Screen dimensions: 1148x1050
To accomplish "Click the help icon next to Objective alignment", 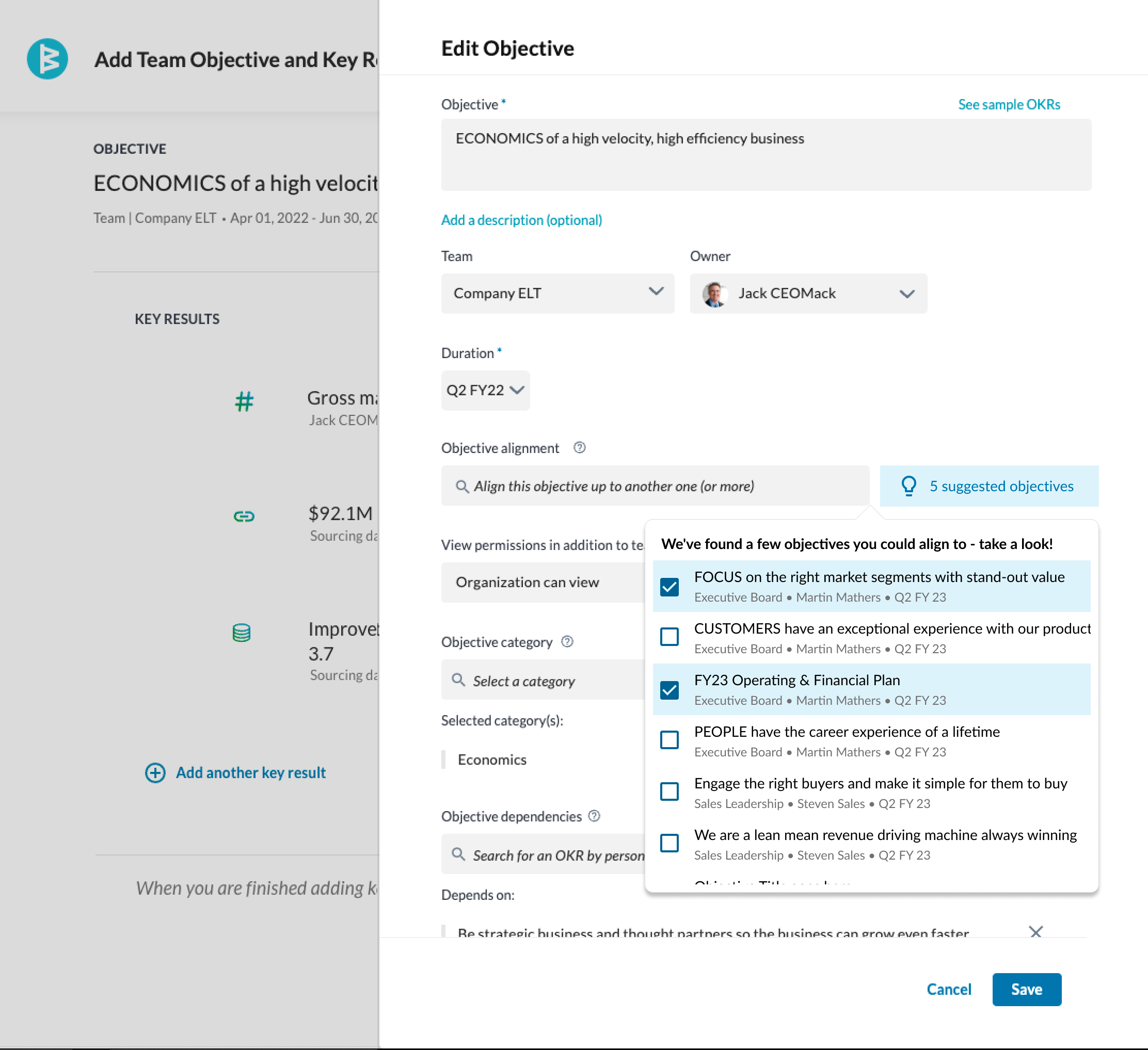I will [x=579, y=448].
